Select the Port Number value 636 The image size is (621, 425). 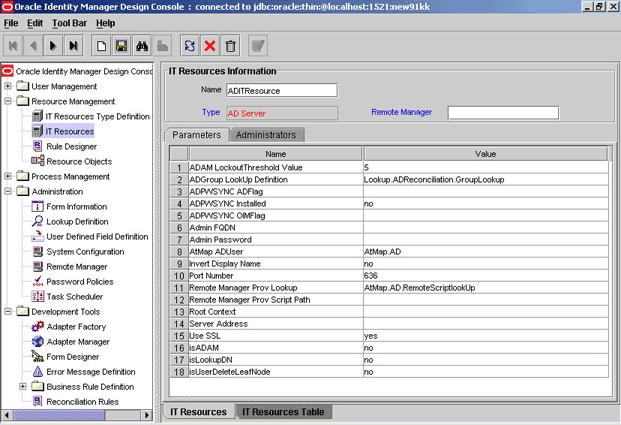[486, 276]
